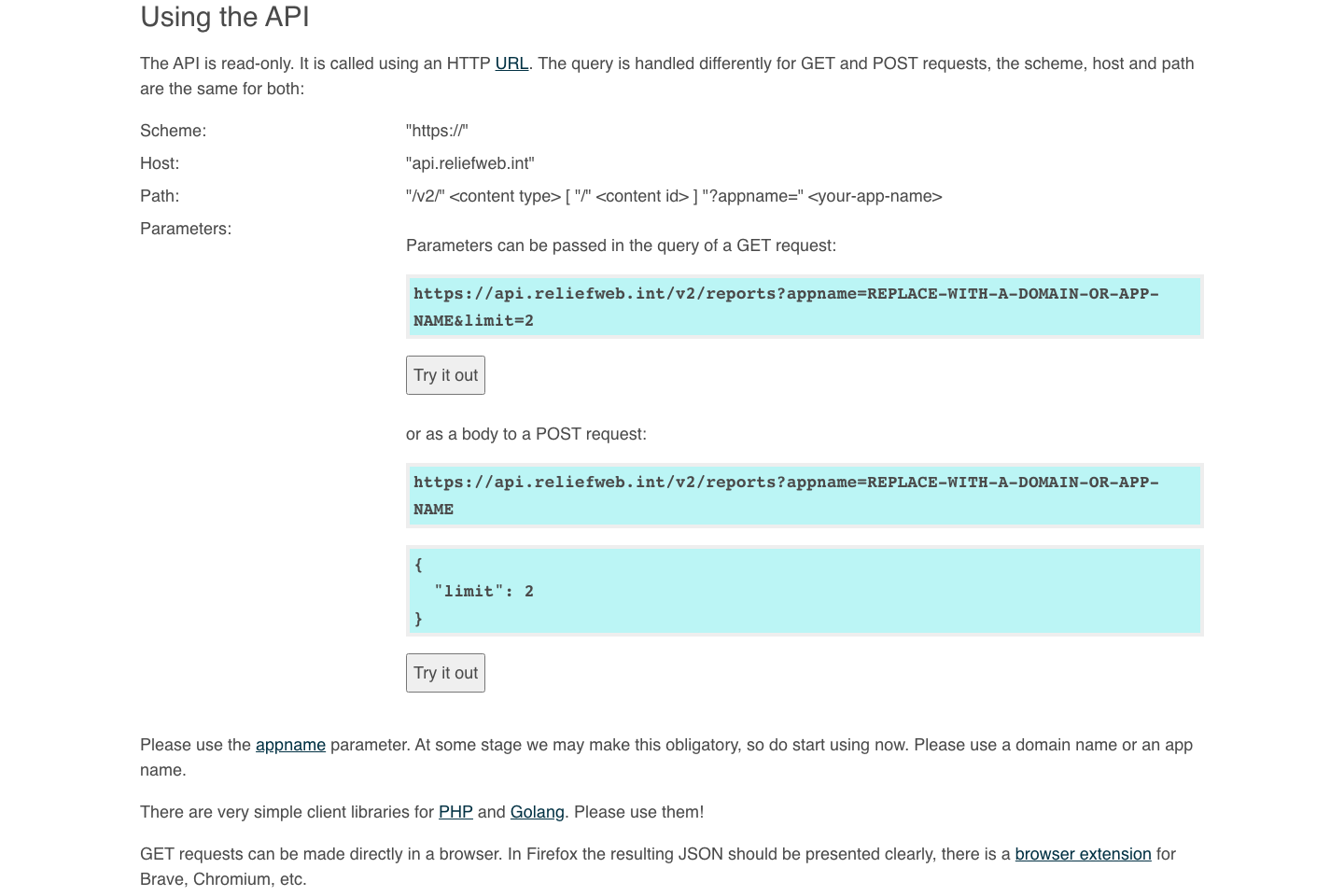Image resolution: width=1344 pixels, height=896 pixels.
Task: Click the JSON body code block with limit 2
Action: 805,590
